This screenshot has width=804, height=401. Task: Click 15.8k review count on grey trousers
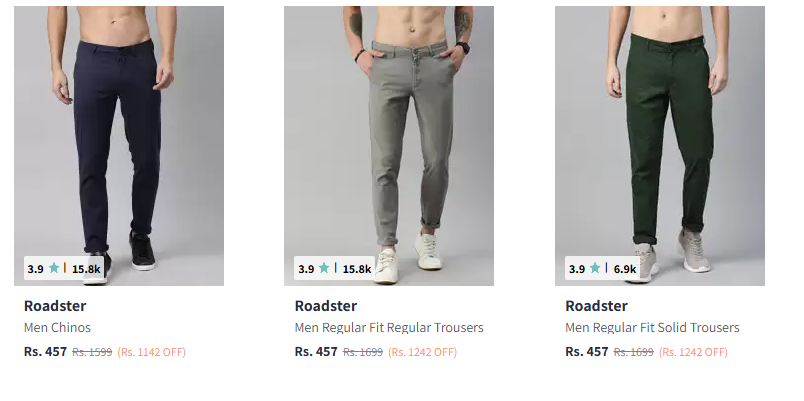coord(357,269)
